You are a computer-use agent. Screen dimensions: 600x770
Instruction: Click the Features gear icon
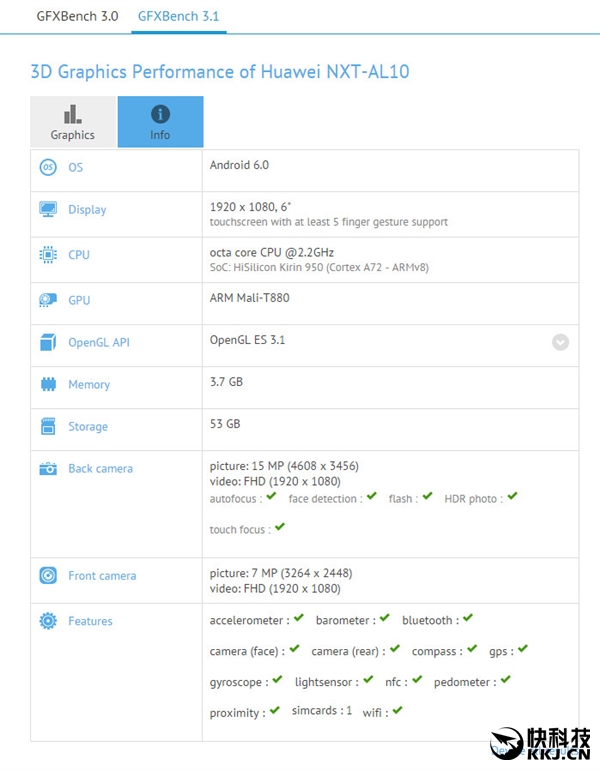point(48,621)
